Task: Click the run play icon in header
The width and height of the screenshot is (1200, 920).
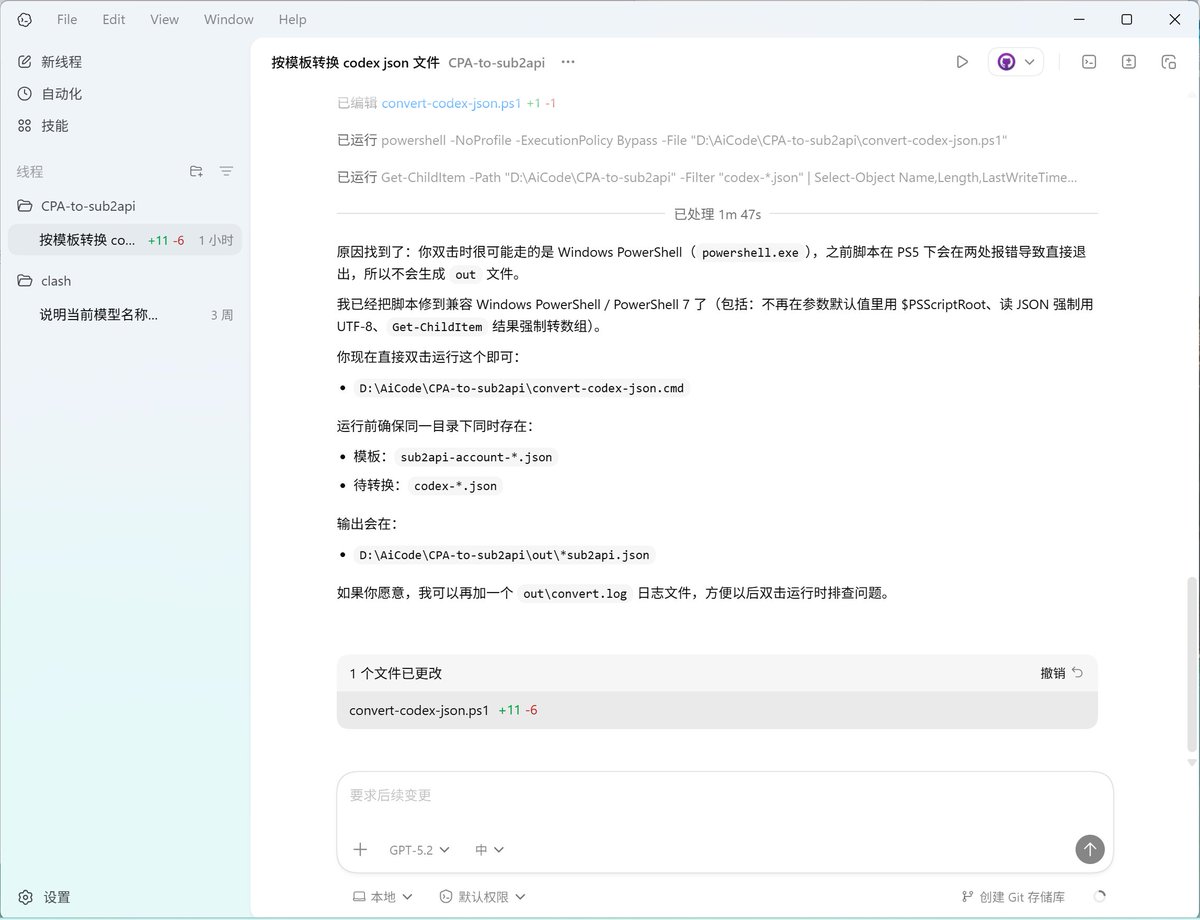Action: coord(962,62)
